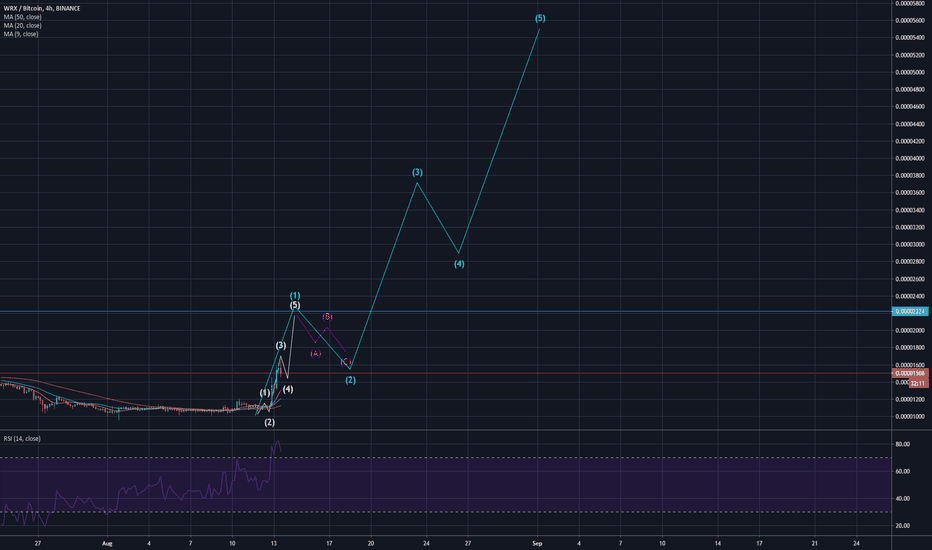Click the 21 date on time axis
Screen dimensions: 932x550
point(815,543)
